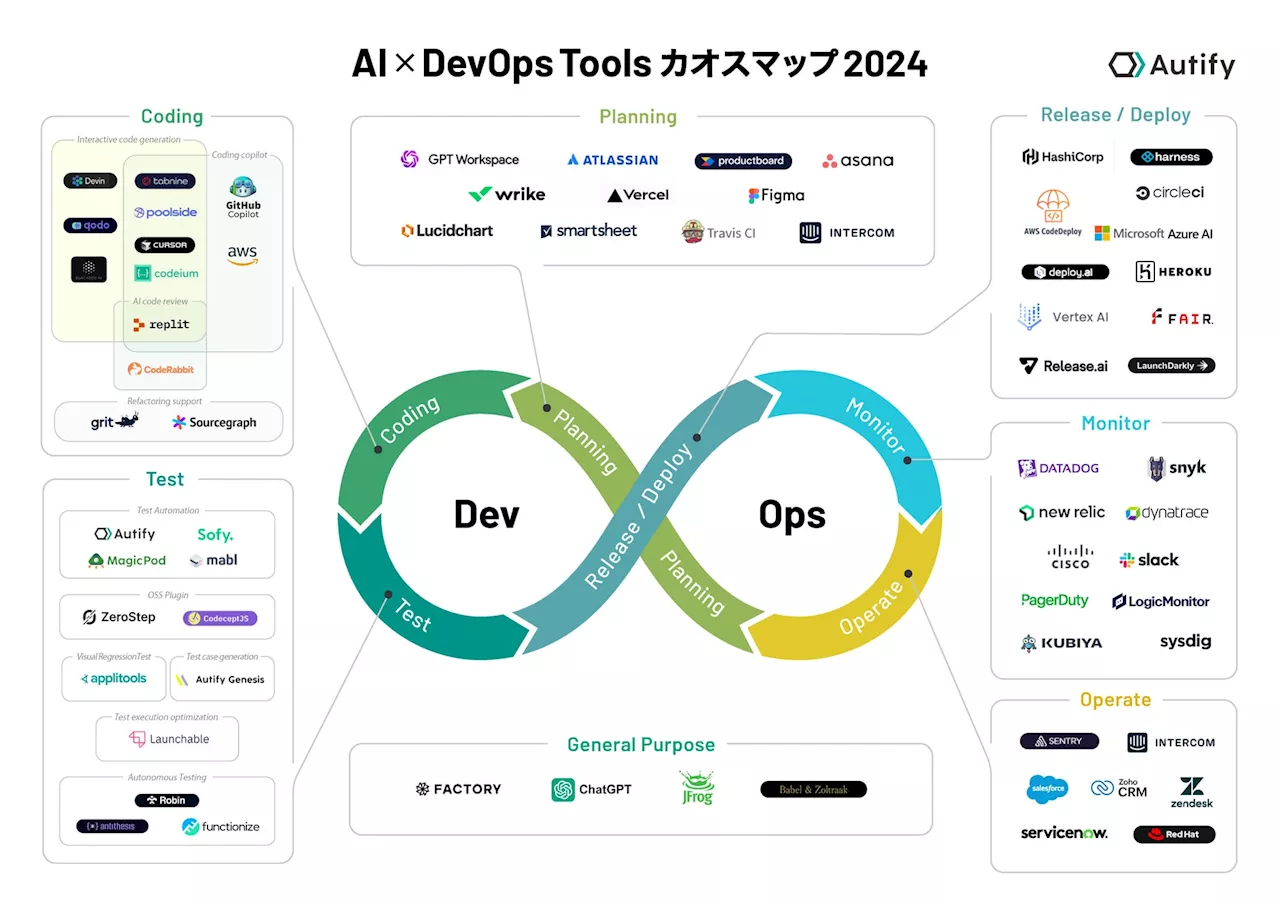Select the Sentry badge
Image resolution: width=1280 pixels, height=905 pixels.
click(x=1059, y=741)
